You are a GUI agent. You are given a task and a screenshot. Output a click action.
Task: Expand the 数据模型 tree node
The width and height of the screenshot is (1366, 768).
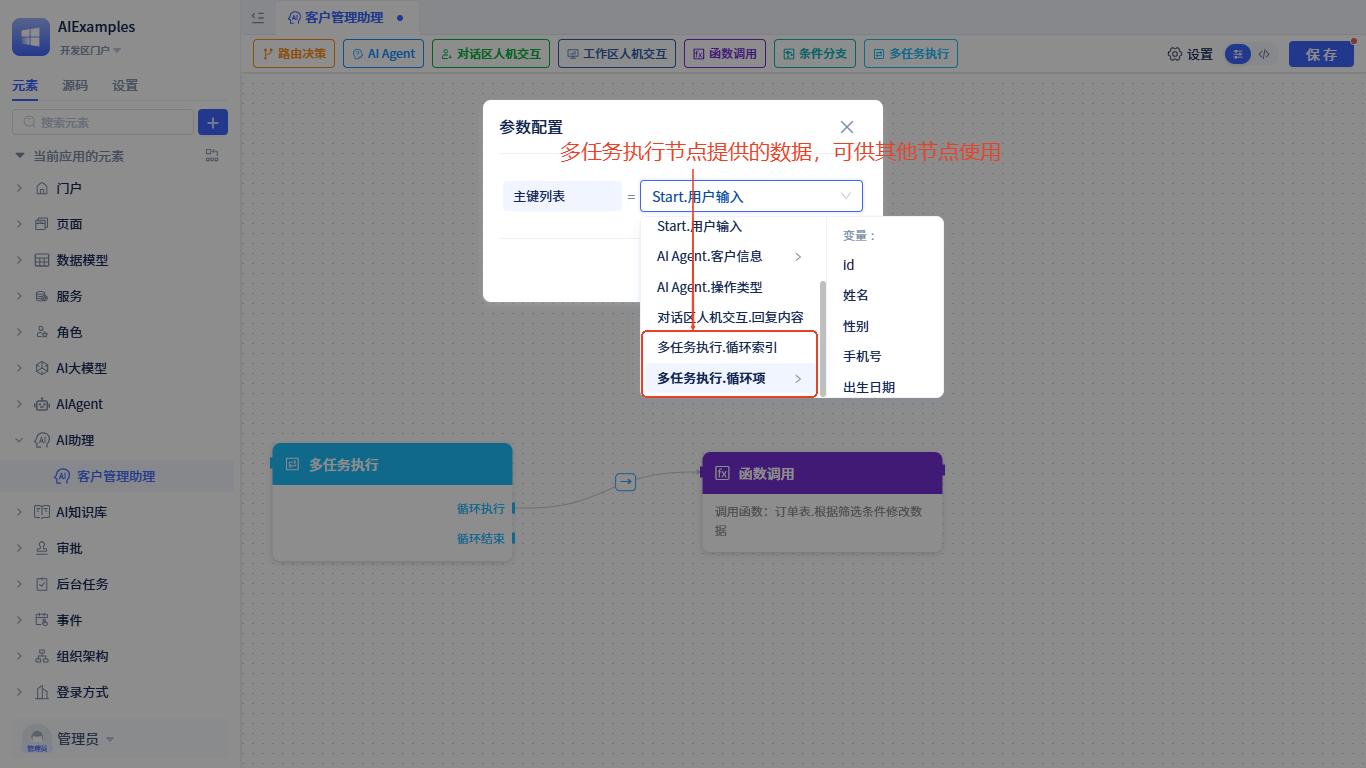(19, 260)
